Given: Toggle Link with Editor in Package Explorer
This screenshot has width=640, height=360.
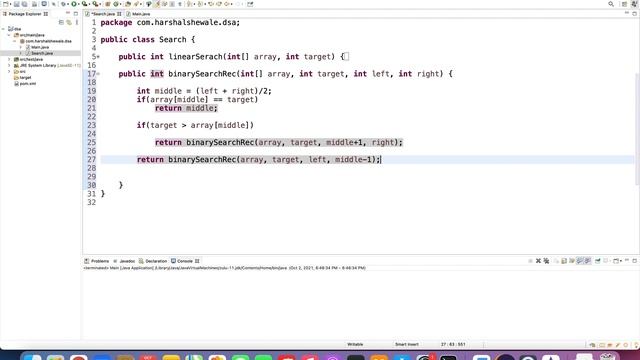Looking at the screenshot, I should tap(69, 22).
